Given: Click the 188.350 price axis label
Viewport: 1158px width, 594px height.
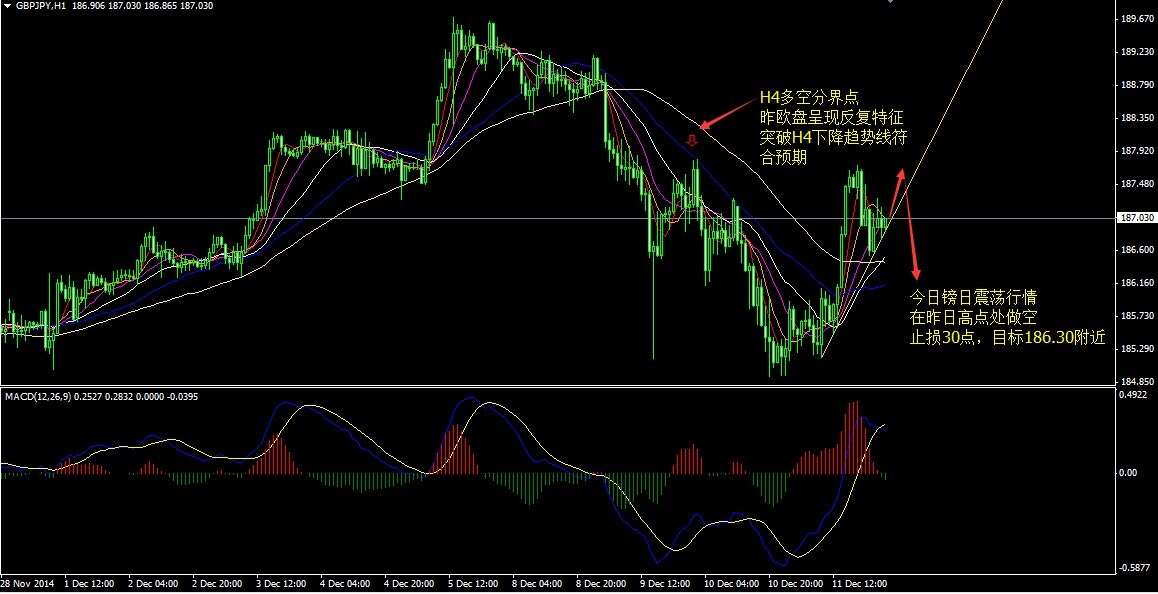Looking at the screenshot, I should tap(1138, 117).
